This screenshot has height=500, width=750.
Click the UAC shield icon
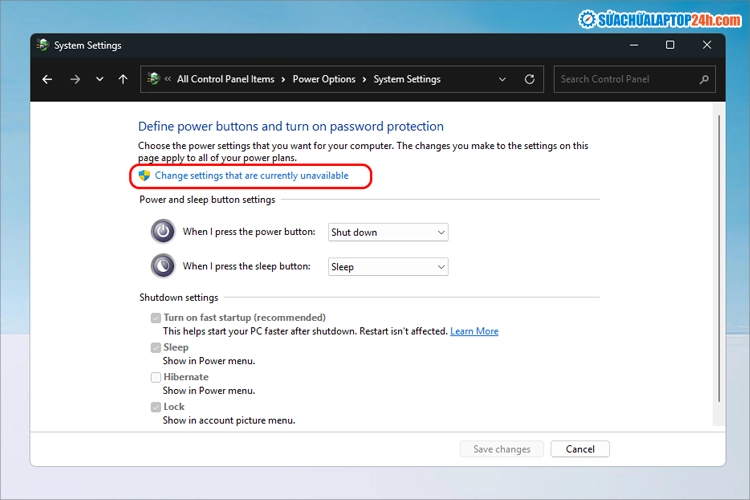click(144, 176)
